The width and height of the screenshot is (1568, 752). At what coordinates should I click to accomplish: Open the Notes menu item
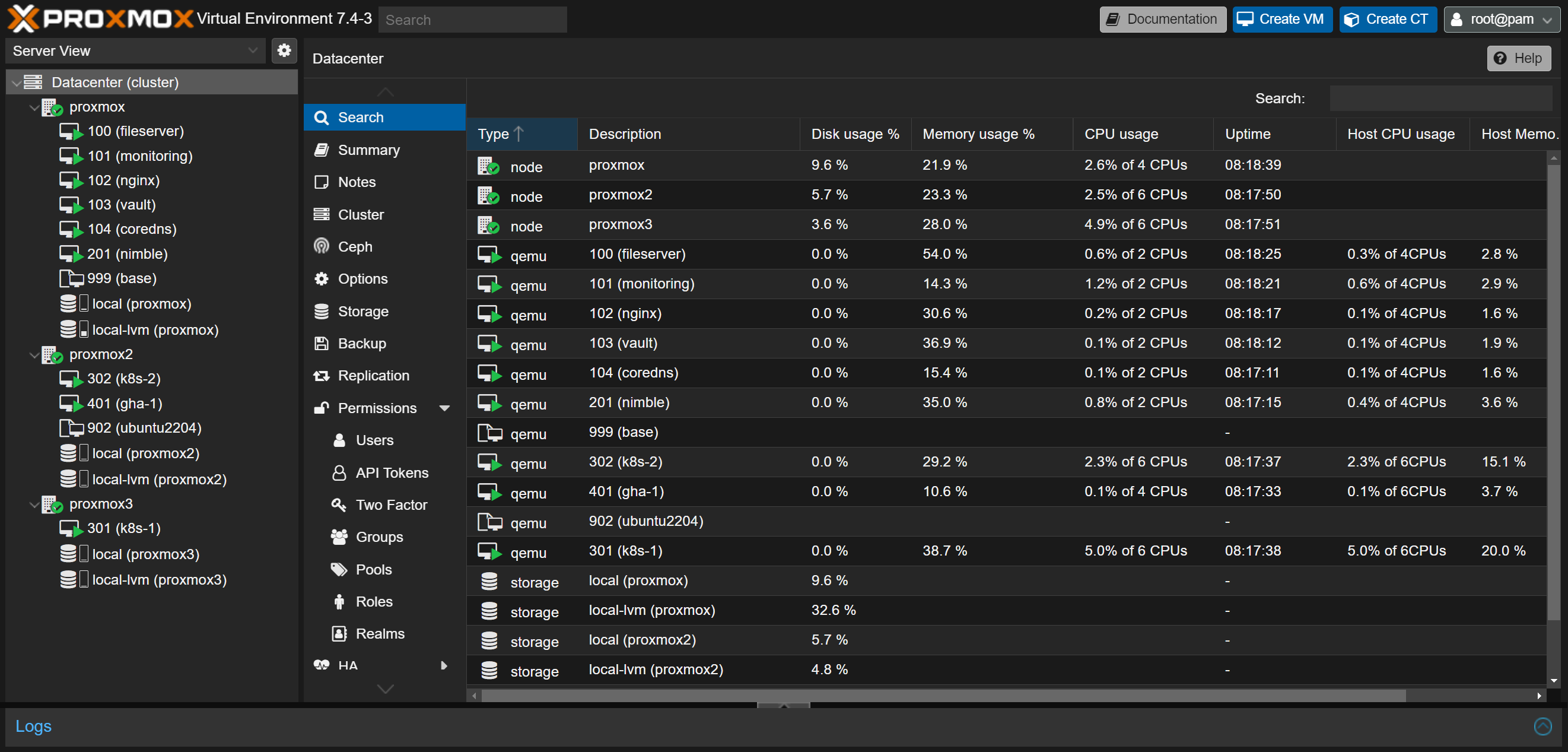point(384,182)
